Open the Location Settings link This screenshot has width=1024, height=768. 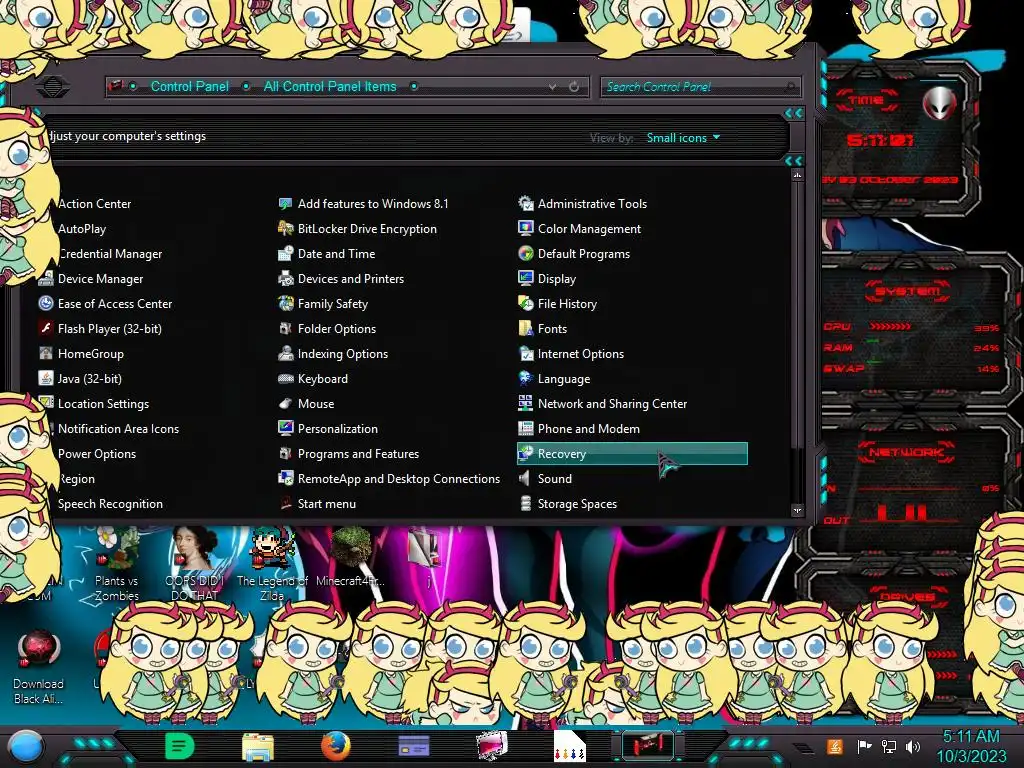click(103, 404)
